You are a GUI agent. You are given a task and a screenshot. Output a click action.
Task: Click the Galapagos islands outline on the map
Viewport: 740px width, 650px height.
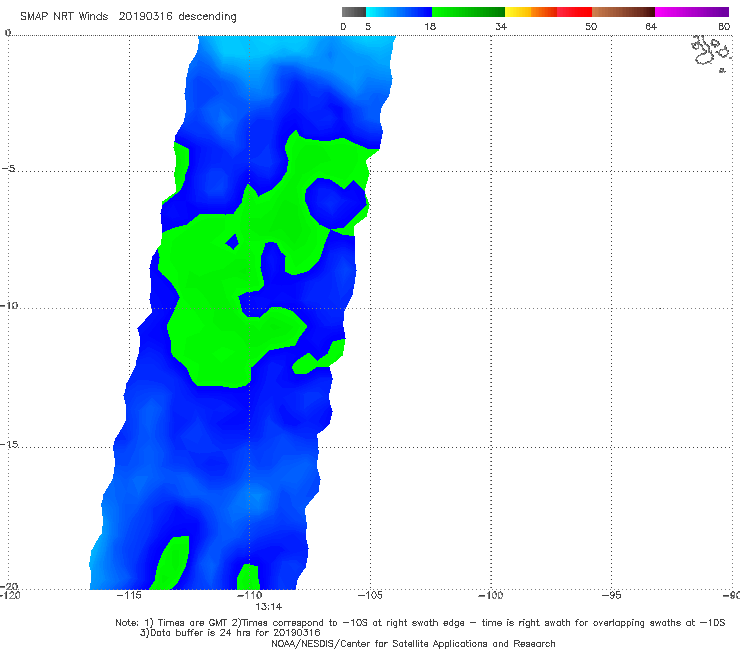tap(712, 53)
